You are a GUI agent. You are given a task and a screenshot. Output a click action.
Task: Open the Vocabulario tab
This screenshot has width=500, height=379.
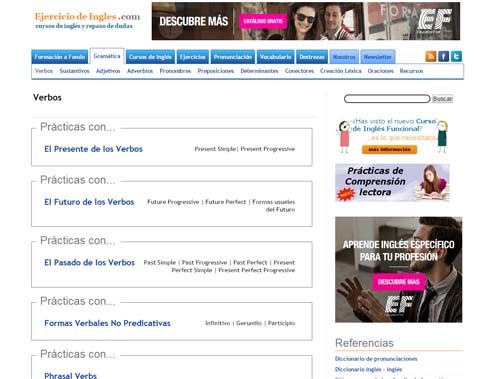(x=276, y=57)
